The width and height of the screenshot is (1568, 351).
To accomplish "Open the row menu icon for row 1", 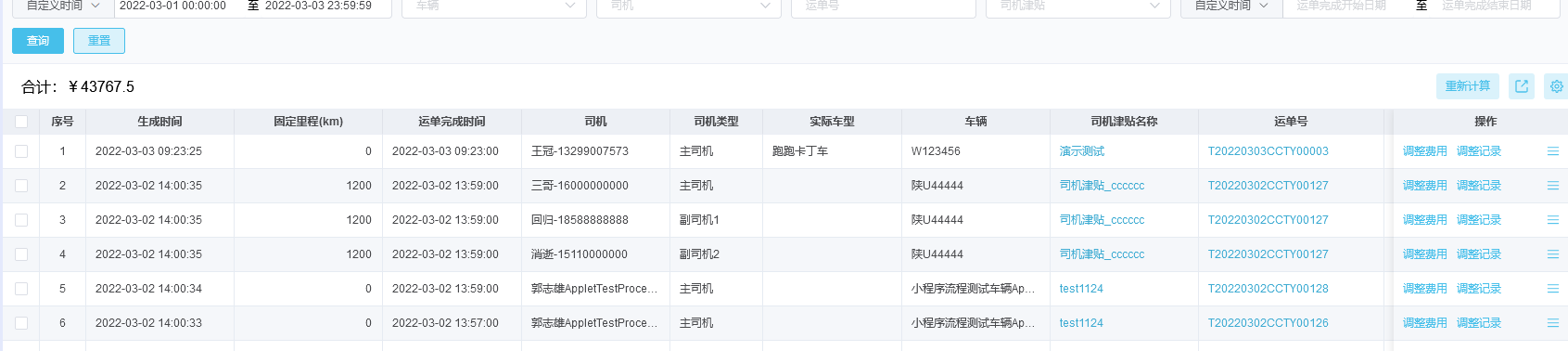I will (1553, 151).
